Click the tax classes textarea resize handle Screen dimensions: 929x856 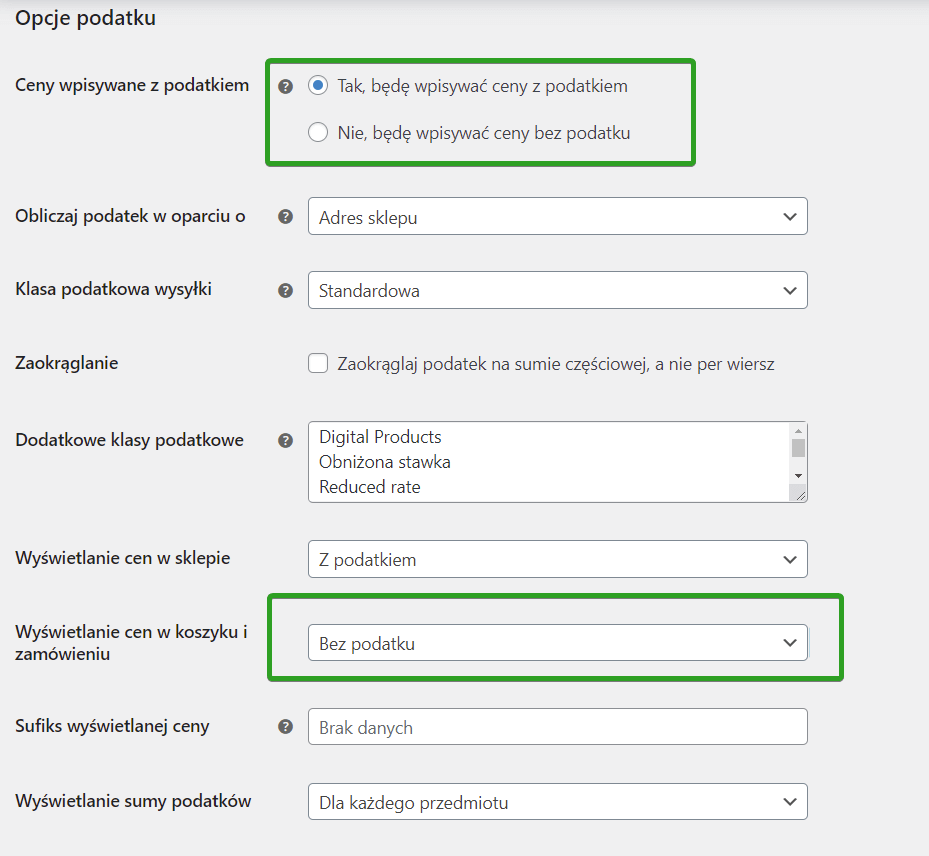coord(800,495)
